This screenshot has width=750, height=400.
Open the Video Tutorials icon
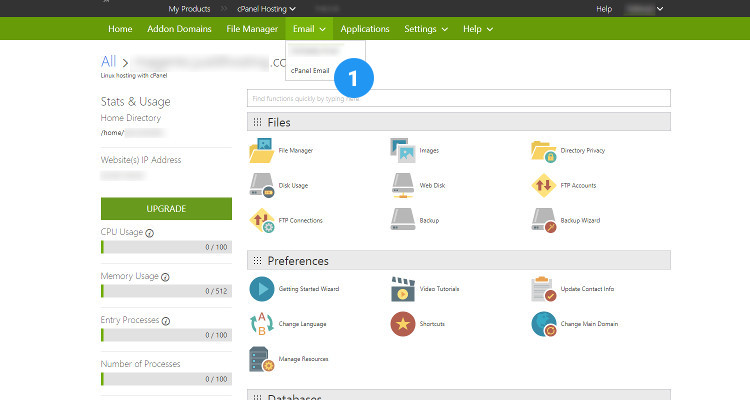click(x=403, y=289)
